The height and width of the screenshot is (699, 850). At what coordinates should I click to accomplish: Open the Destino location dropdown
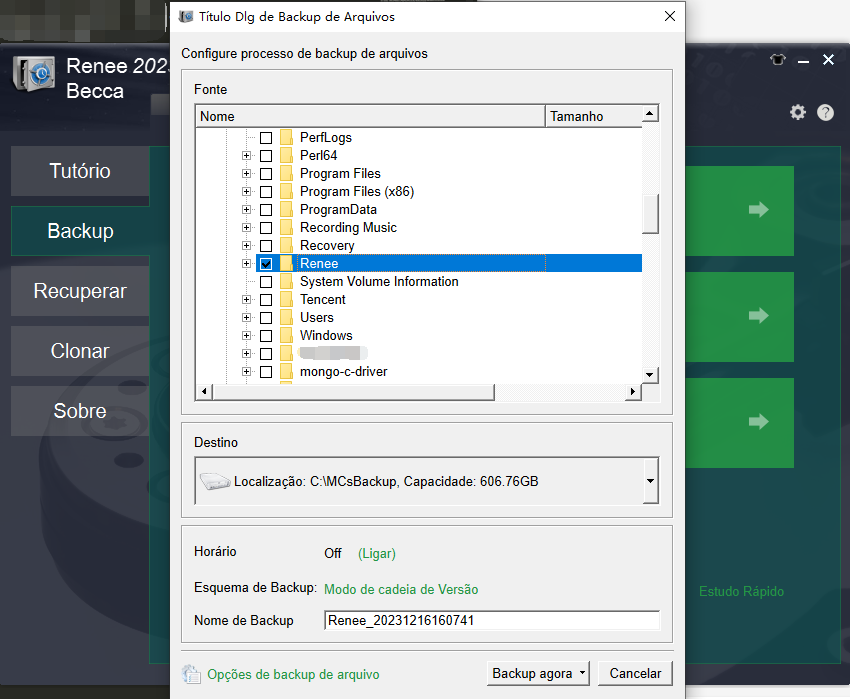pos(650,482)
